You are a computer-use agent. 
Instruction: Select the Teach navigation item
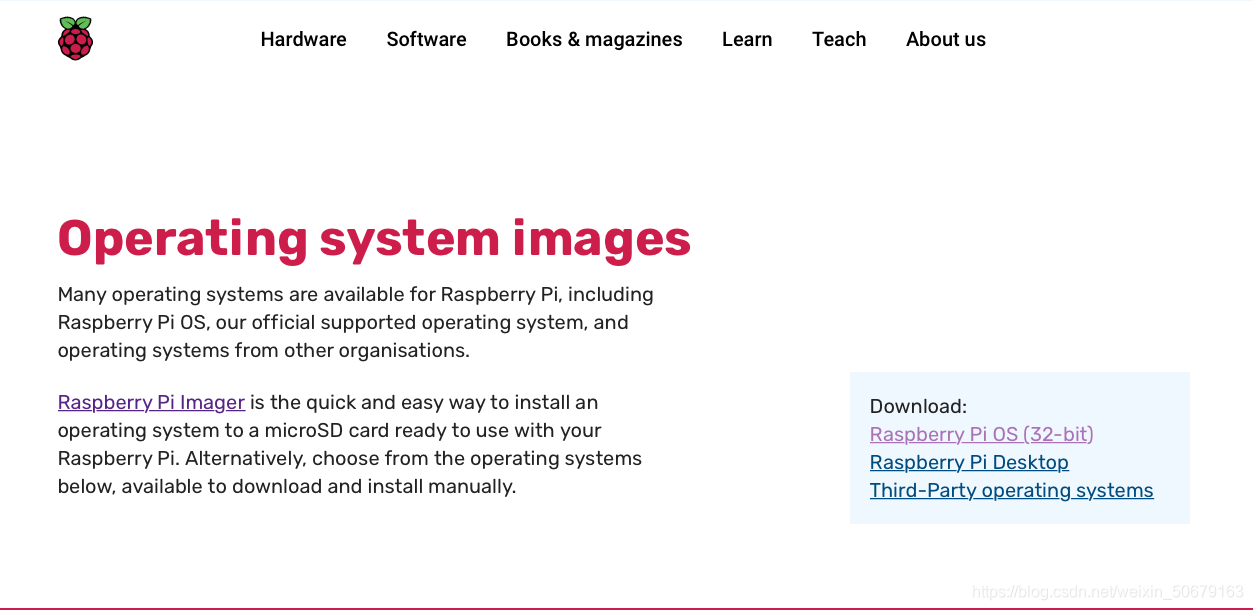[x=839, y=39]
